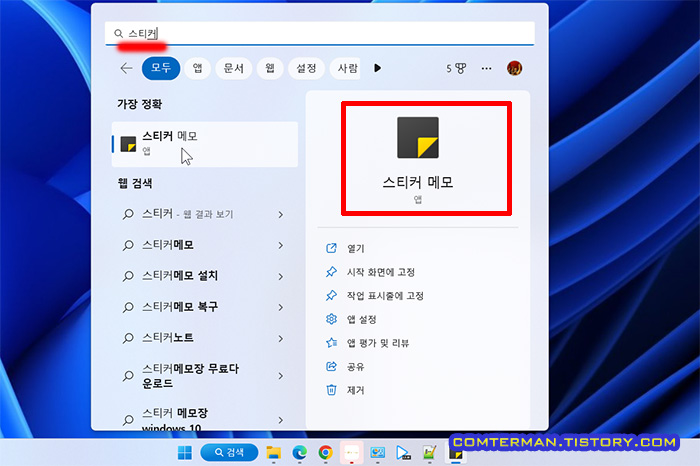
Task: Click the taskbar 검색 search button
Action: coord(229,453)
